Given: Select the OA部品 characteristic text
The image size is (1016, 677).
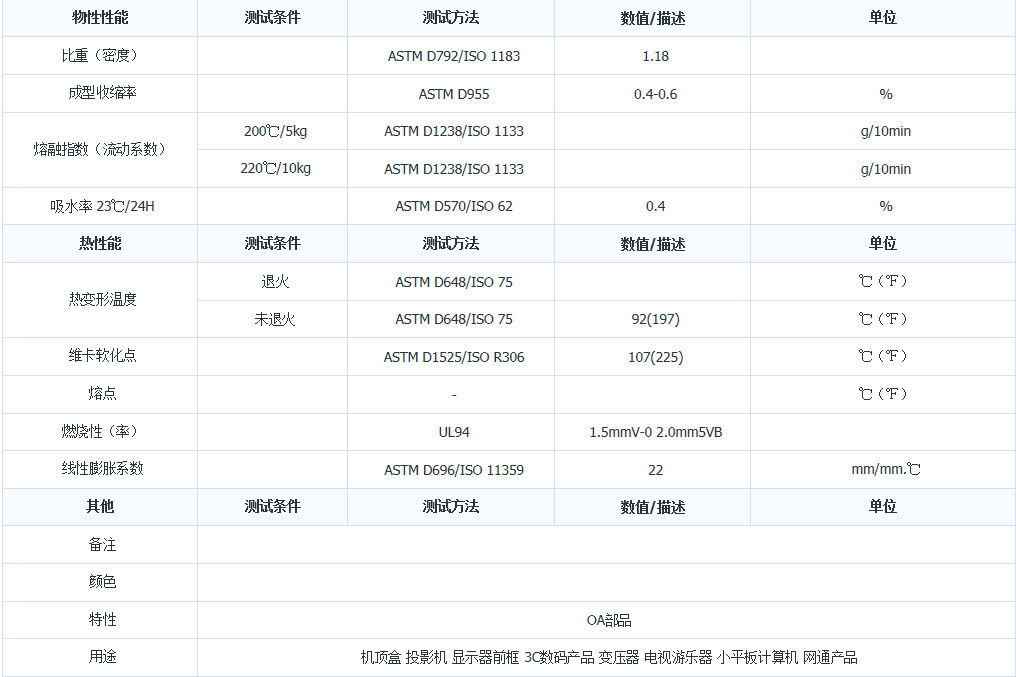Looking at the screenshot, I should [x=608, y=620].
